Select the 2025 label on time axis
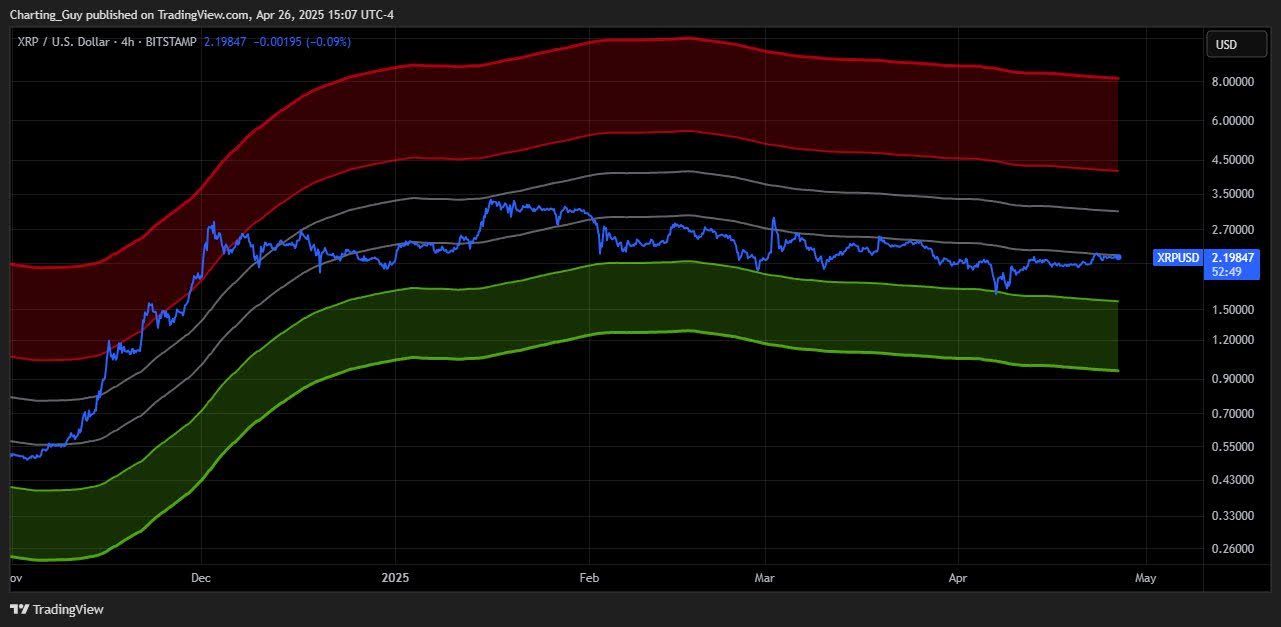This screenshot has width=1281, height=627. click(x=395, y=578)
